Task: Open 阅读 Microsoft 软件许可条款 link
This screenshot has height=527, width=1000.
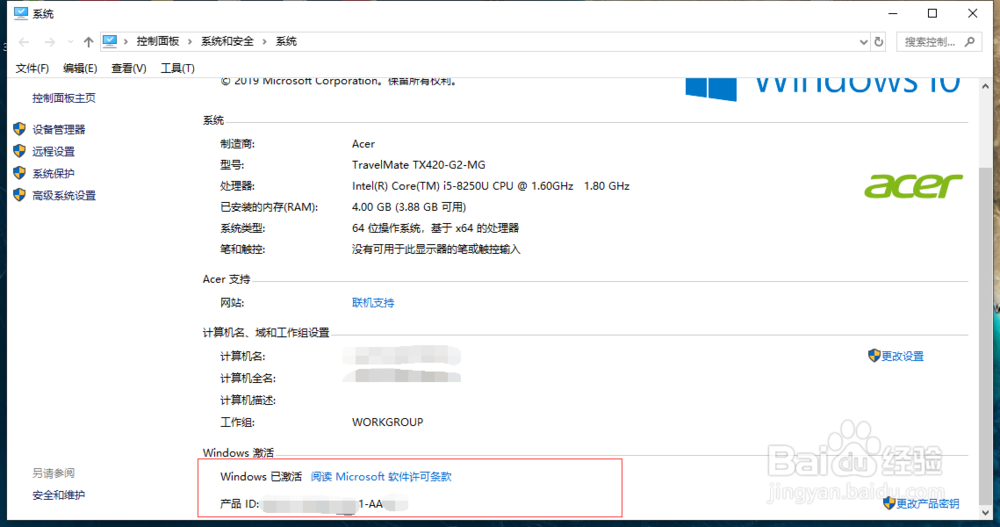Action: coord(381,477)
